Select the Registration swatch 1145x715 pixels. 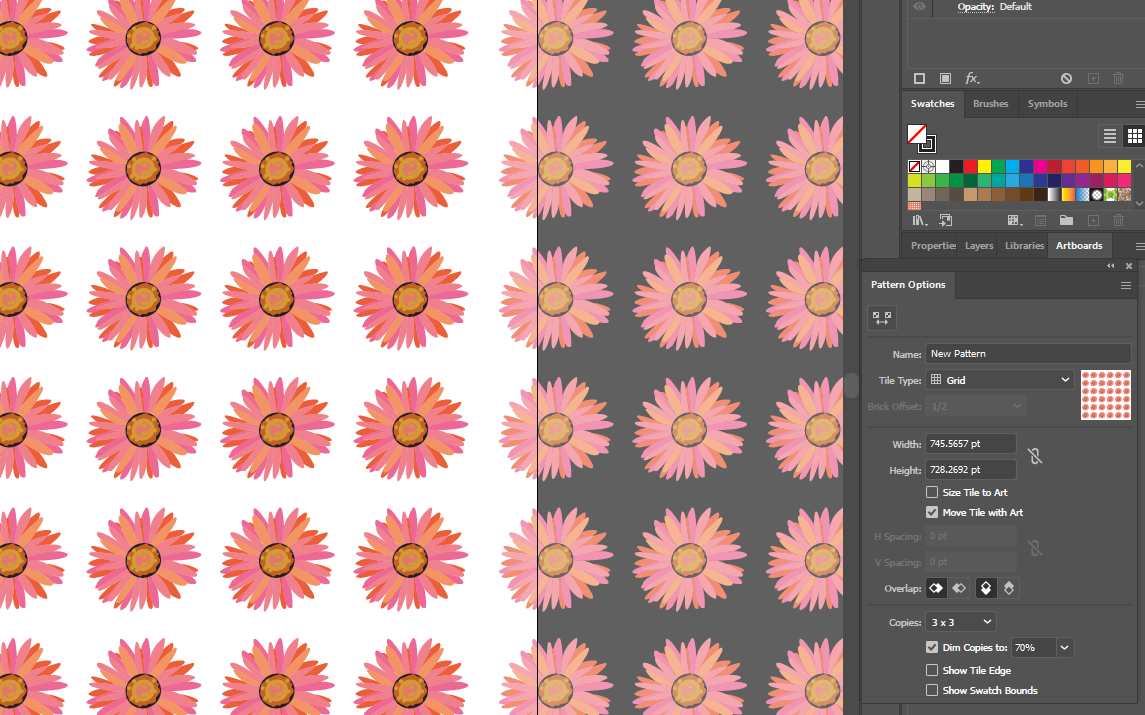click(928, 167)
